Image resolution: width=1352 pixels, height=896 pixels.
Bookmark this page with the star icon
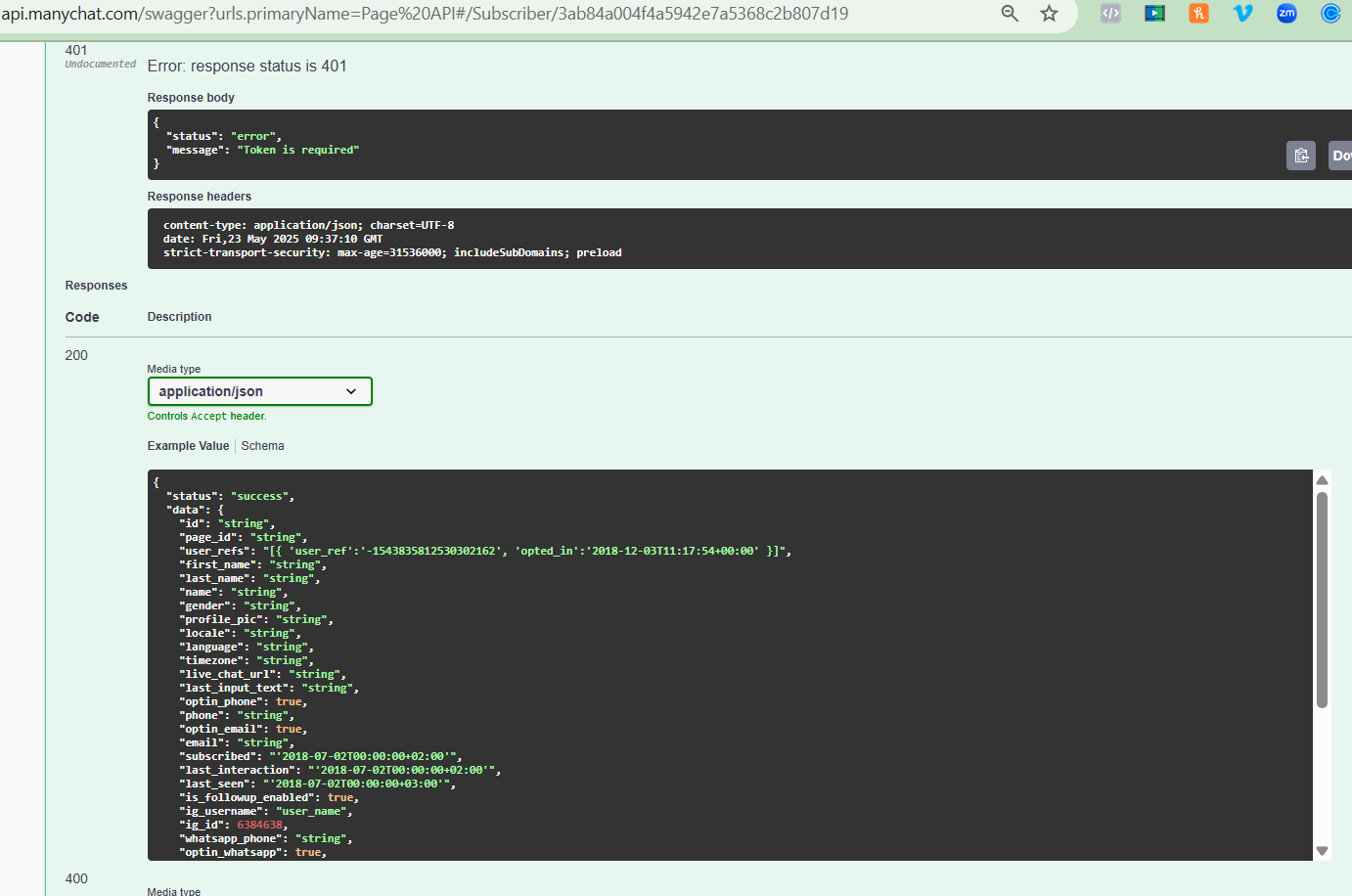pos(1049,14)
